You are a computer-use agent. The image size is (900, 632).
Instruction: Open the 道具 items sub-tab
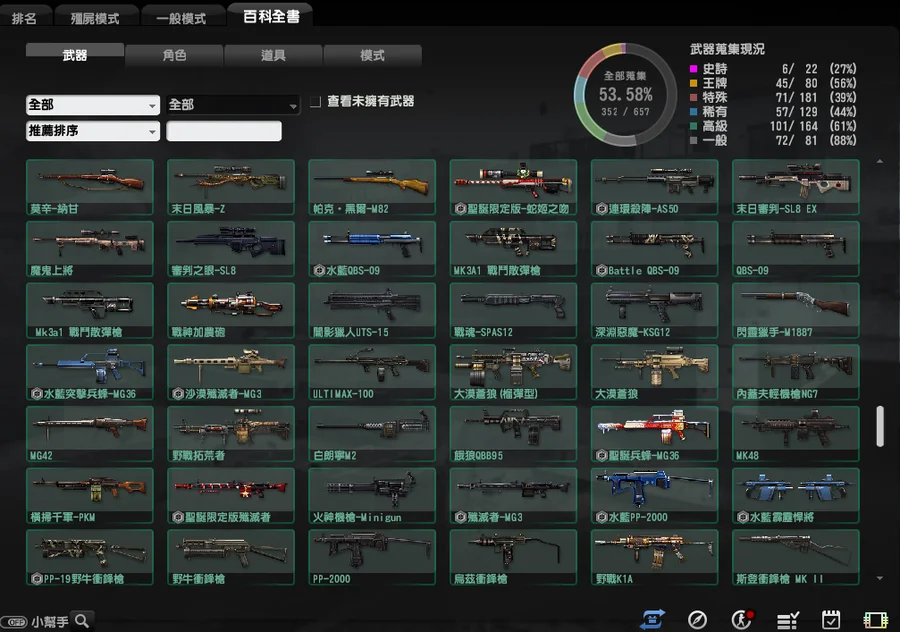point(273,55)
